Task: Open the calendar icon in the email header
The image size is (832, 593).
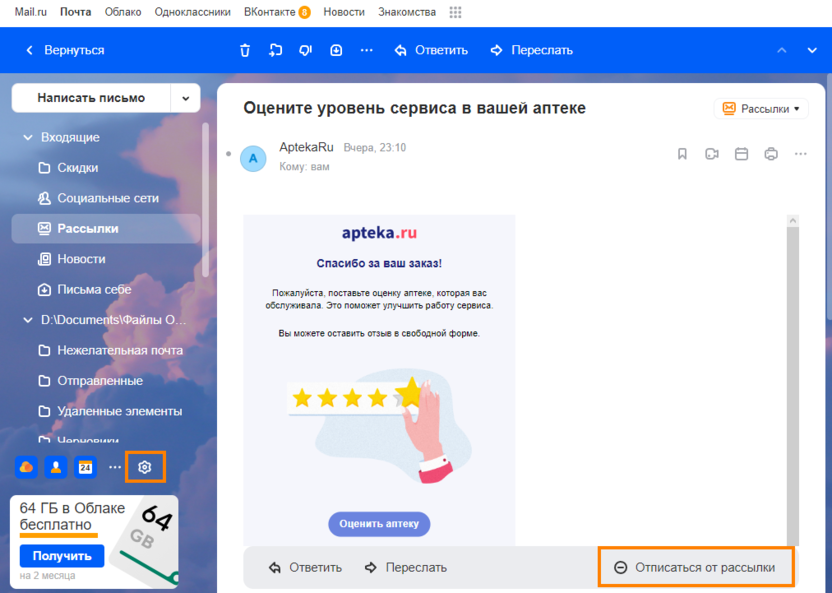Action: click(742, 154)
